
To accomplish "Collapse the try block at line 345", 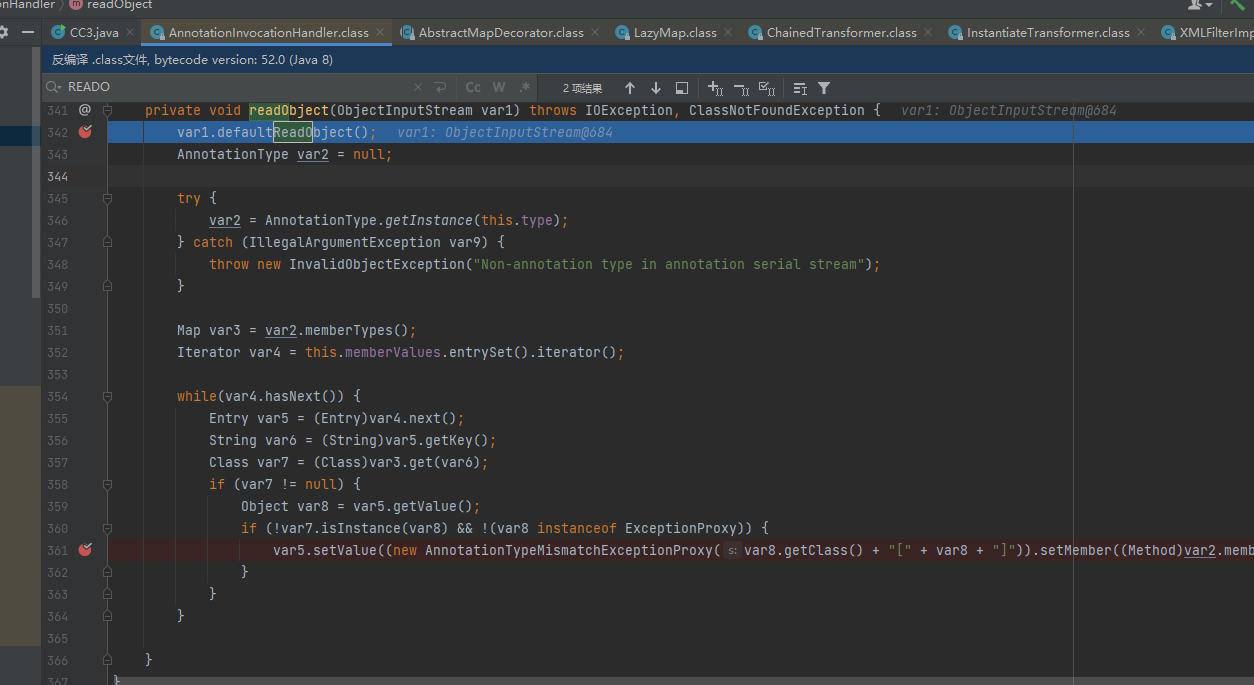I will click(107, 198).
